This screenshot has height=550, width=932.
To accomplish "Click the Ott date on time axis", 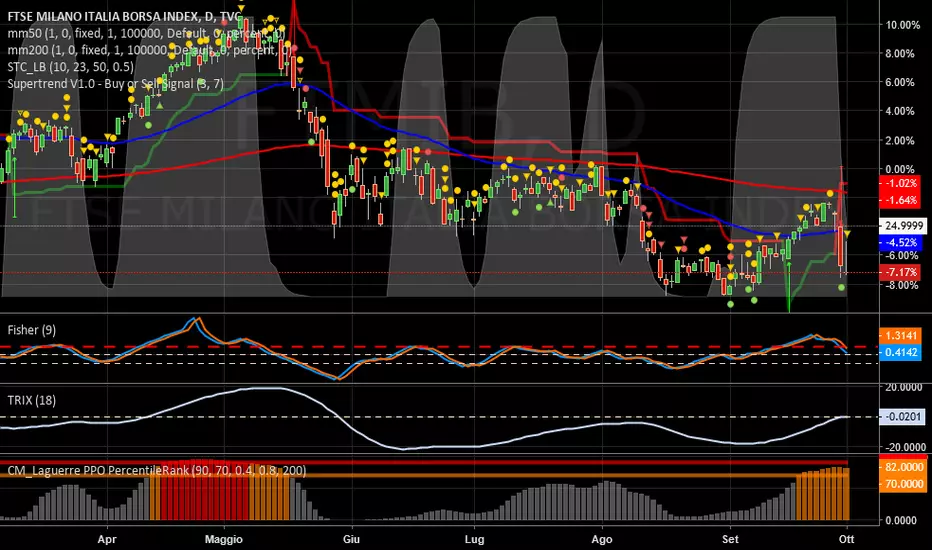I will click(846, 539).
